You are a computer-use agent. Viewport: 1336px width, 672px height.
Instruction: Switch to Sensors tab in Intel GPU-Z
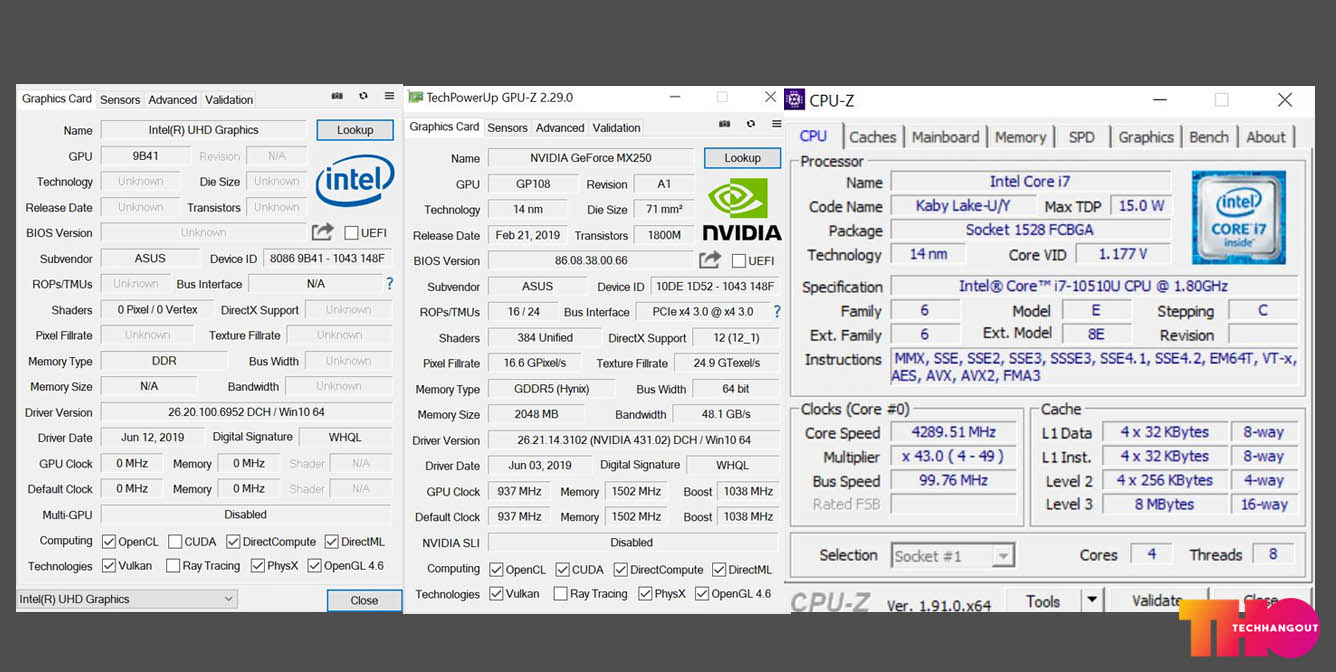(120, 100)
